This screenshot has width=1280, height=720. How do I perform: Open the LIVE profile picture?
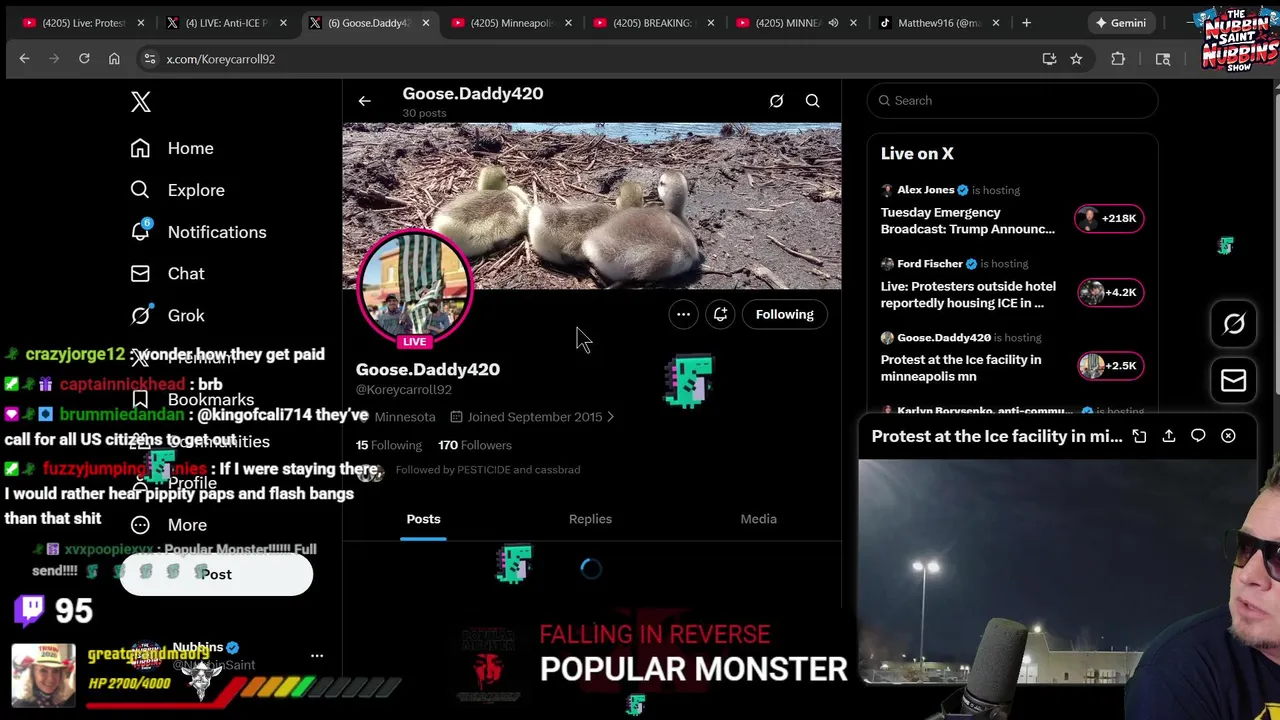[414, 288]
